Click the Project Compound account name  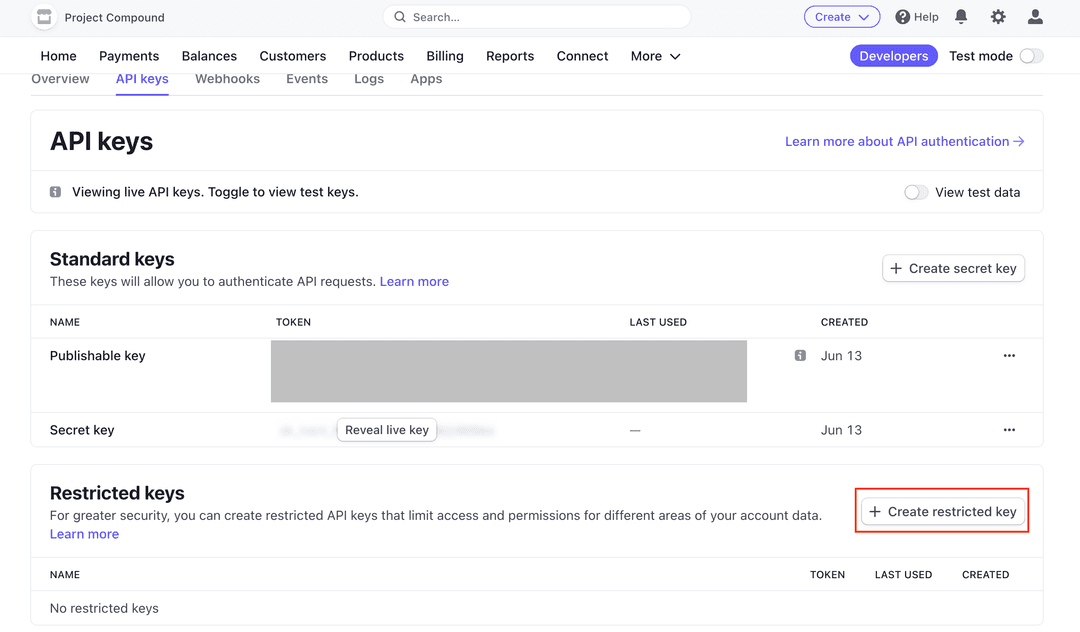(x=114, y=17)
